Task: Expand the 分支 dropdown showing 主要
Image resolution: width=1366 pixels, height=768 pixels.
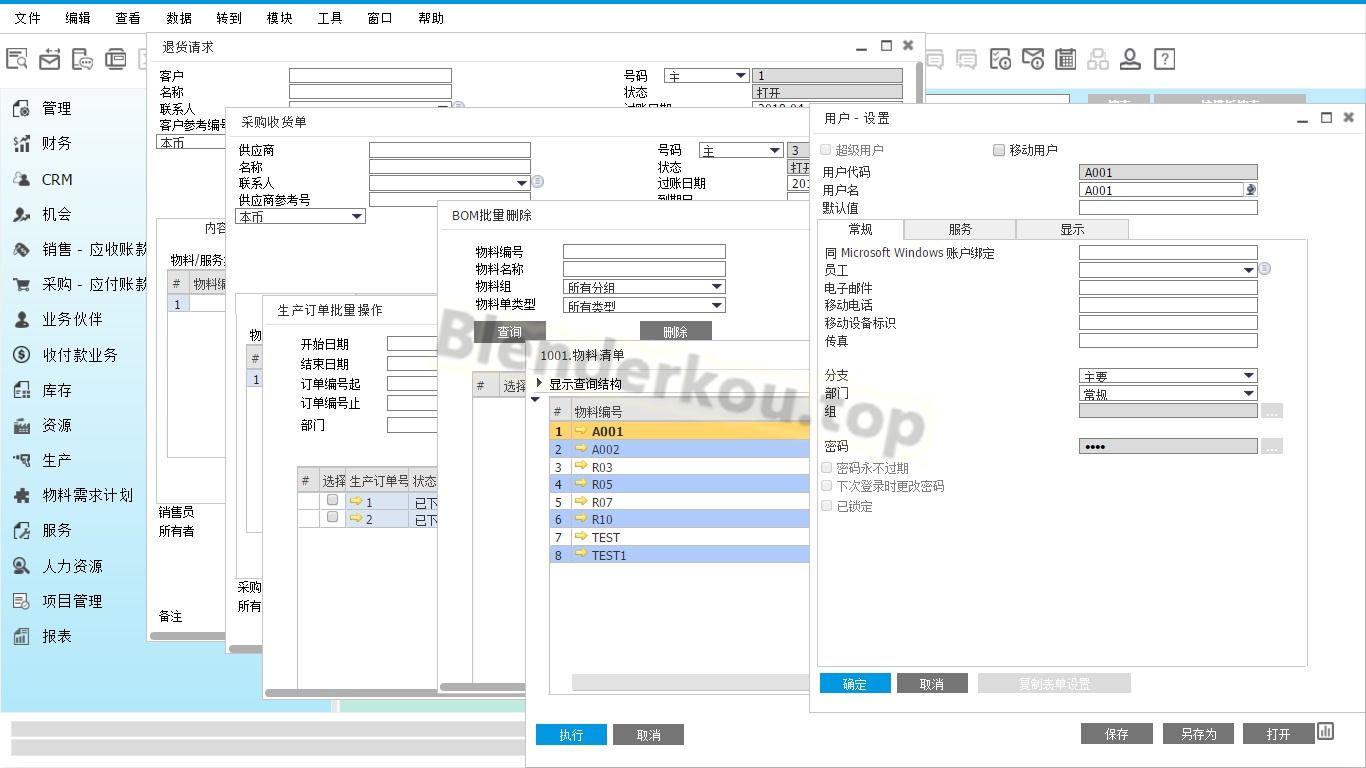Action: click(1248, 376)
